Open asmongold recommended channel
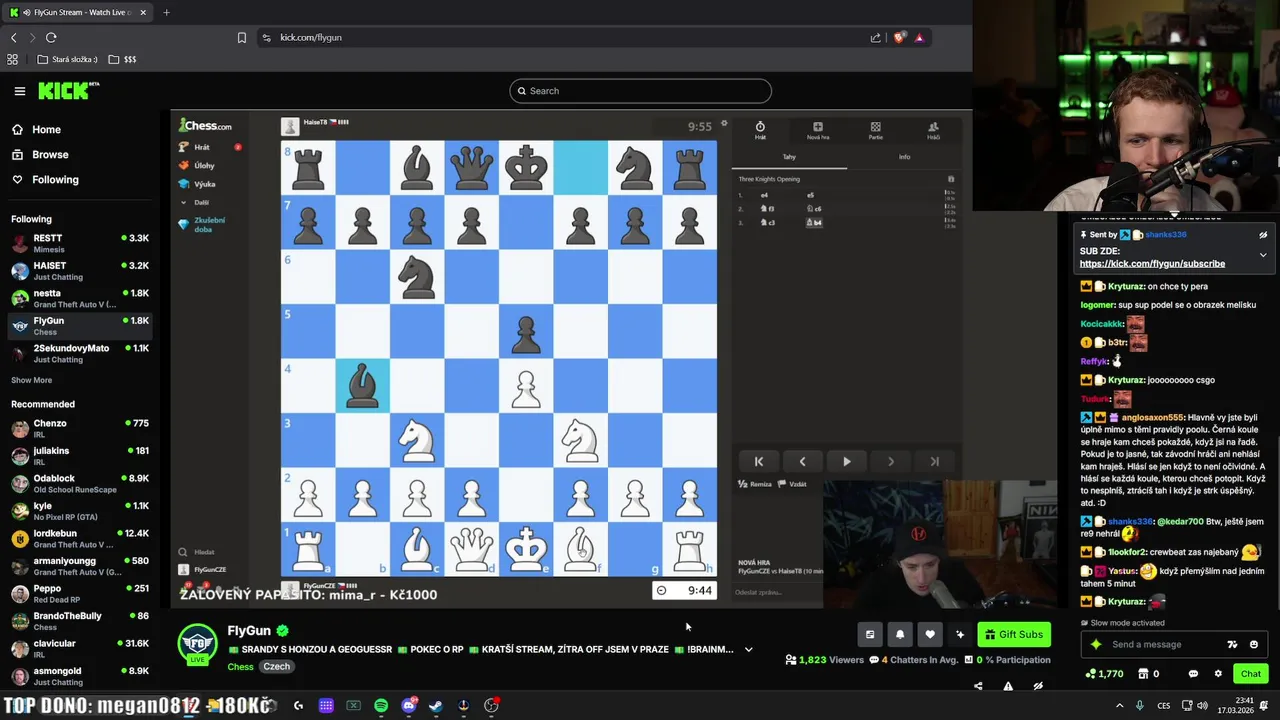Viewport: 1280px width, 720px height. click(x=80, y=675)
